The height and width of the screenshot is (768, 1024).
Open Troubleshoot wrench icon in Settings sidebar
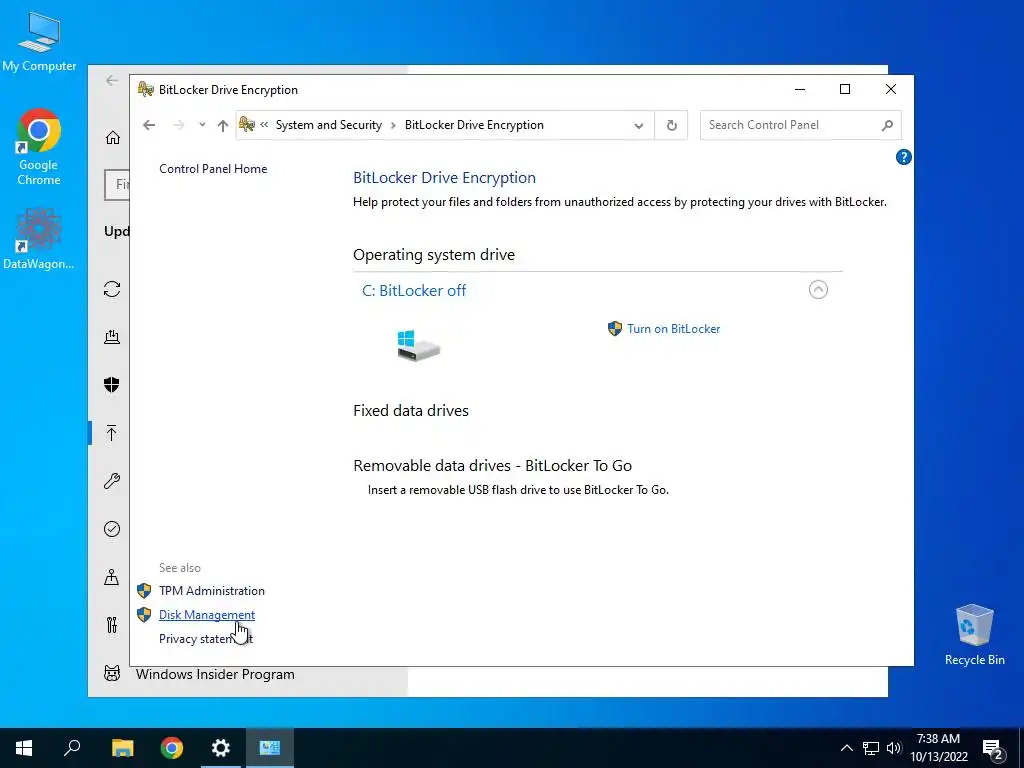[112, 481]
